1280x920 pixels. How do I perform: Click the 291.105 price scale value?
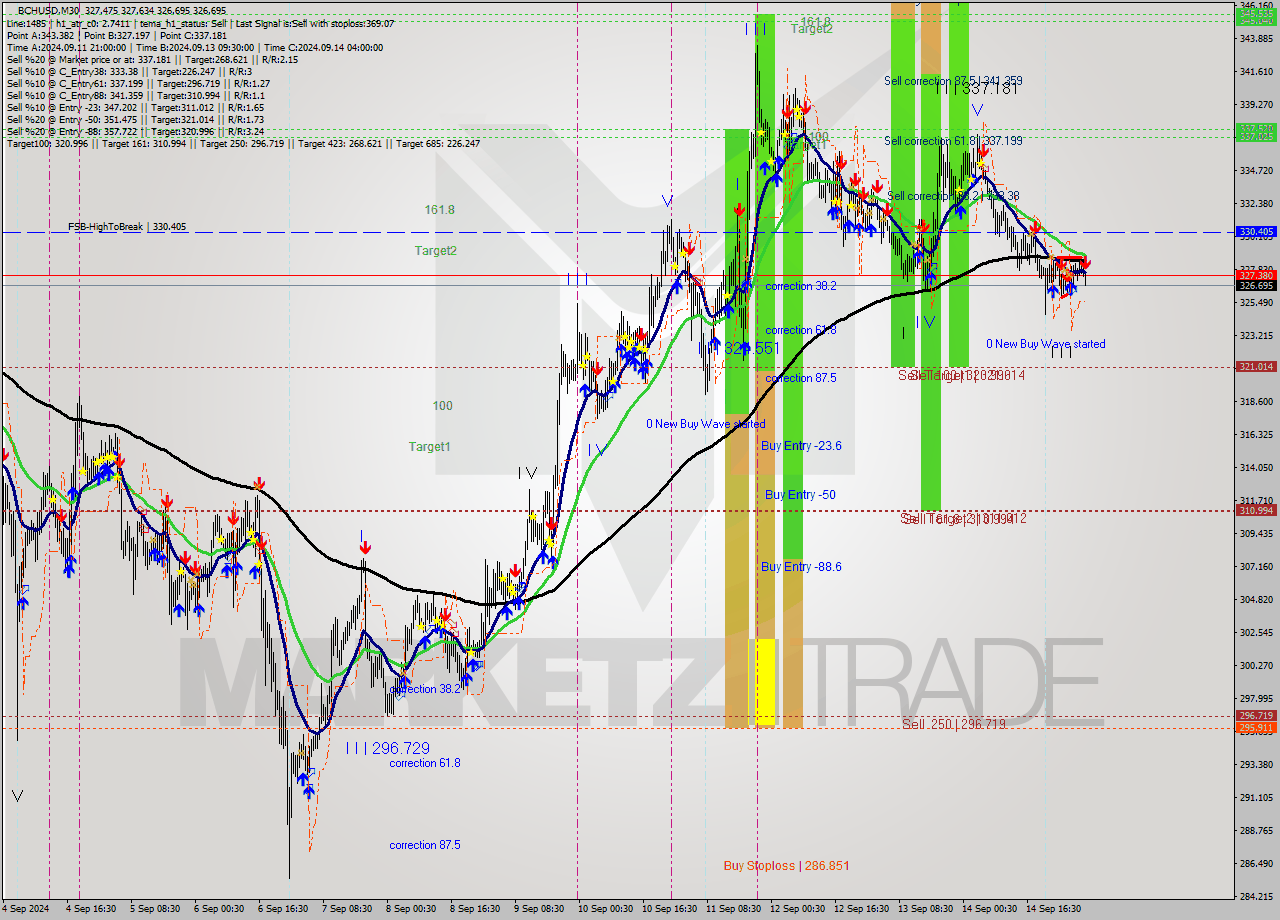(1256, 798)
